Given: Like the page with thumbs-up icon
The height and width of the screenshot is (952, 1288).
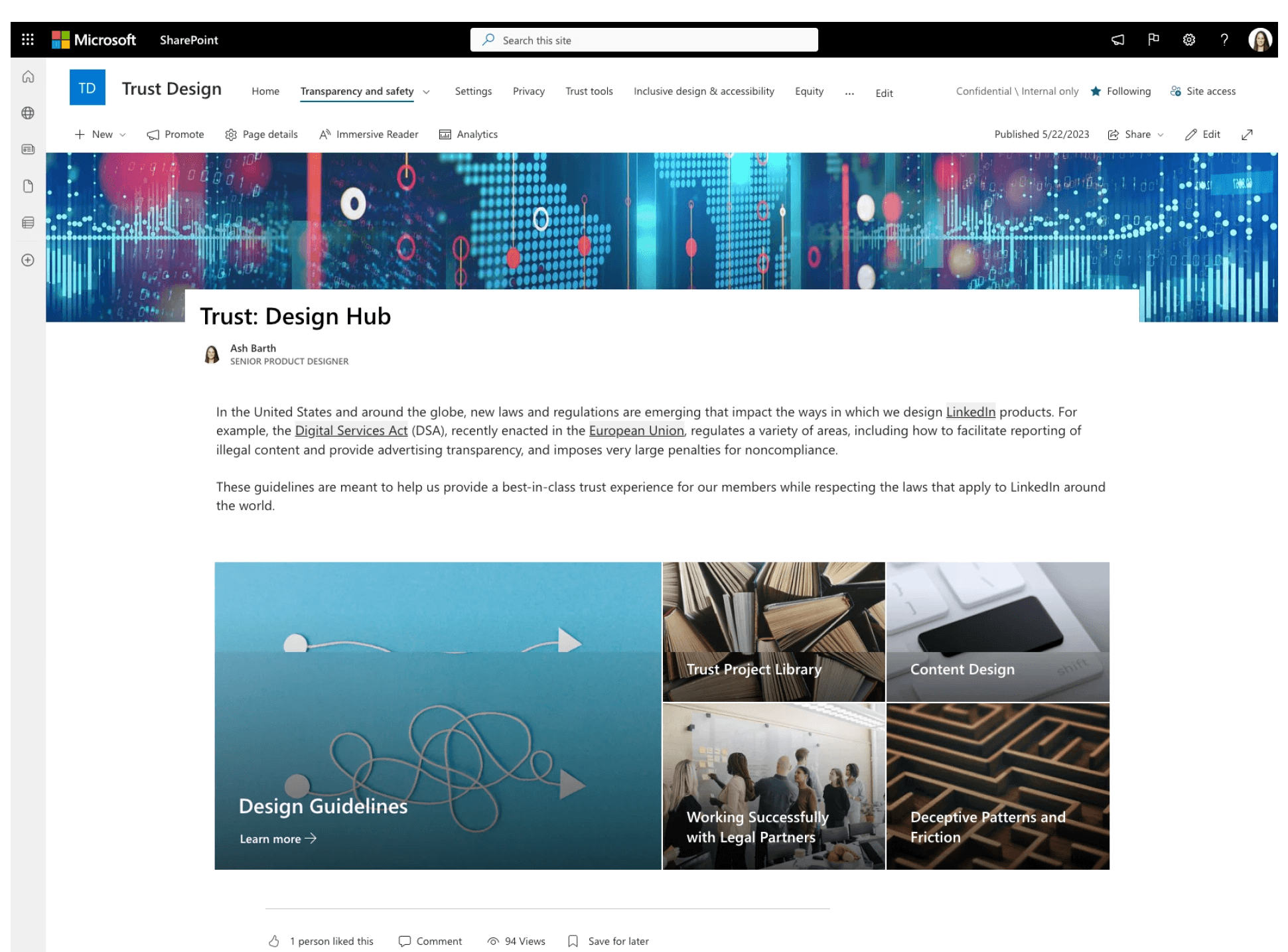Looking at the screenshot, I should pyautogui.click(x=274, y=941).
